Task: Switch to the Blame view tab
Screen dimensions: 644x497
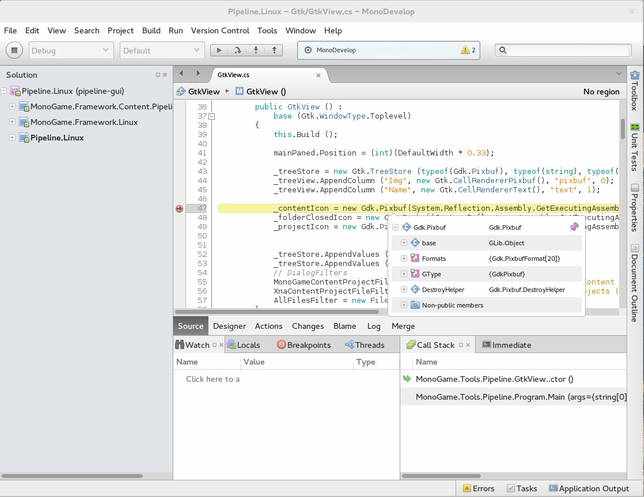Action: (345, 326)
